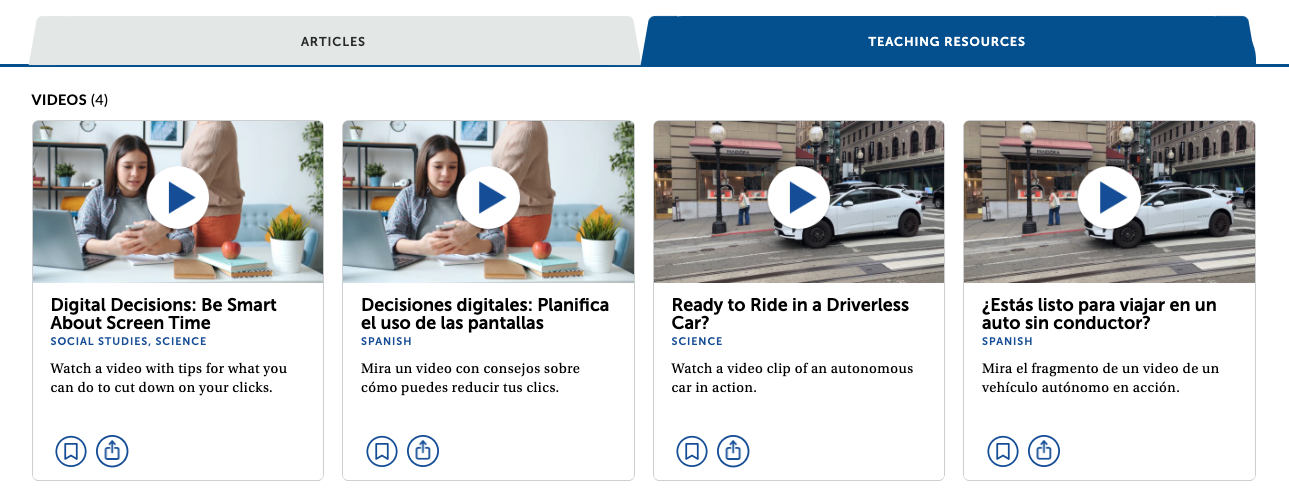Open the 'Digital Decisions: Be Smart About Screen Time' title
The width and height of the screenshot is (1289, 499).
tap(163, 314)
